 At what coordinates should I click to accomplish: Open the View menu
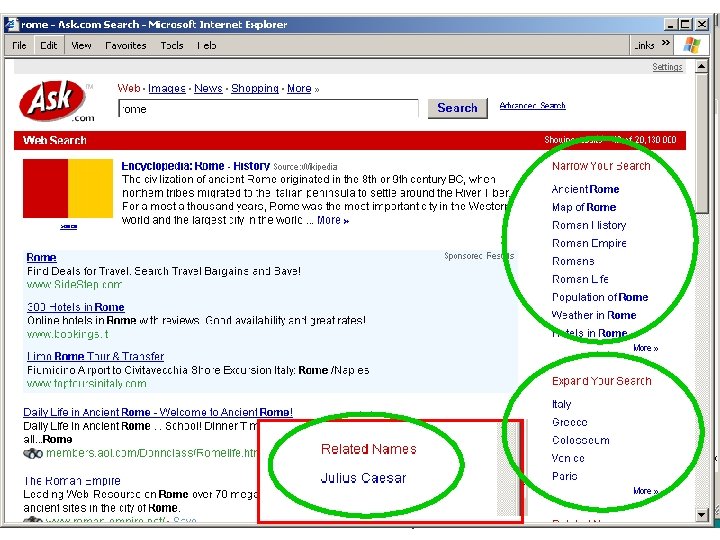coord(81,45)
